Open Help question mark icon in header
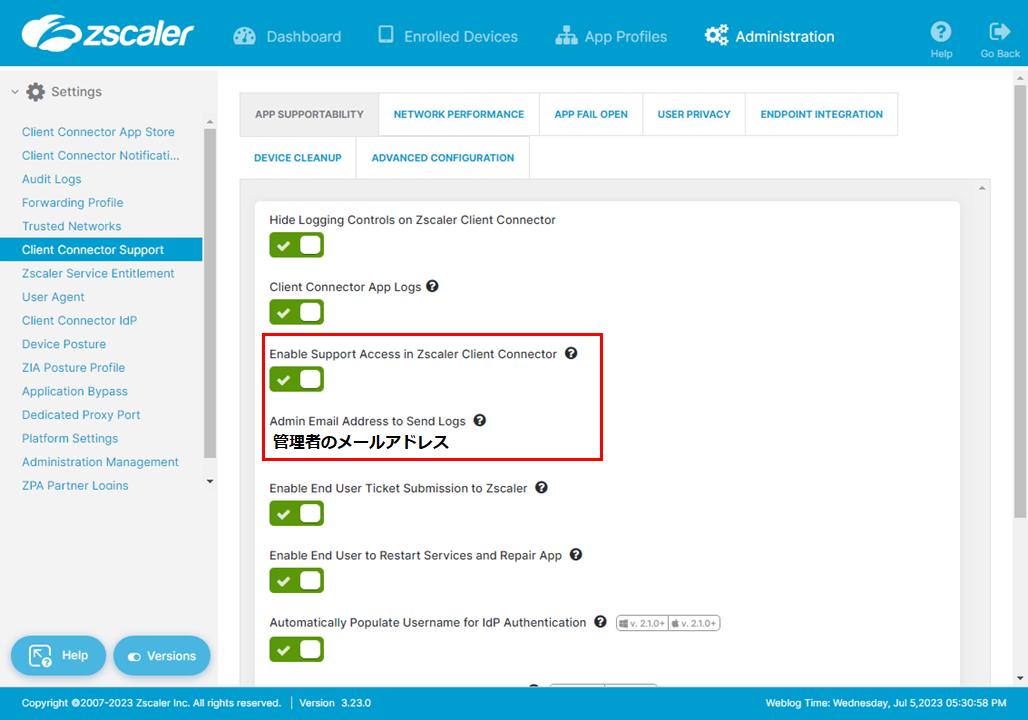Viewport: 1028px width, 720px height. [x=941, y=31]
